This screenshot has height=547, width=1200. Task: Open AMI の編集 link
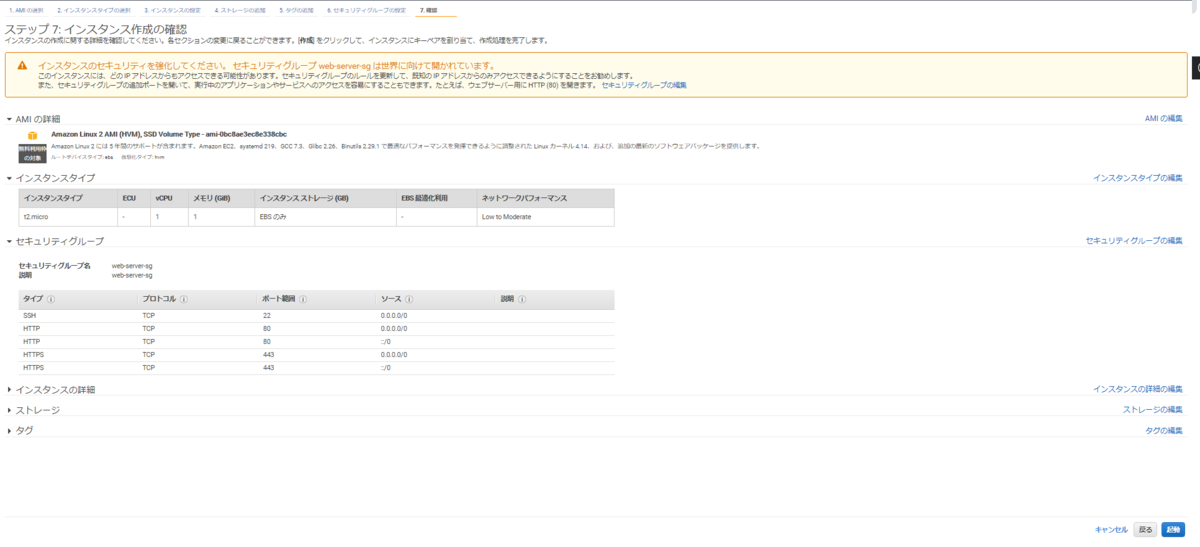coord(1164,118)
